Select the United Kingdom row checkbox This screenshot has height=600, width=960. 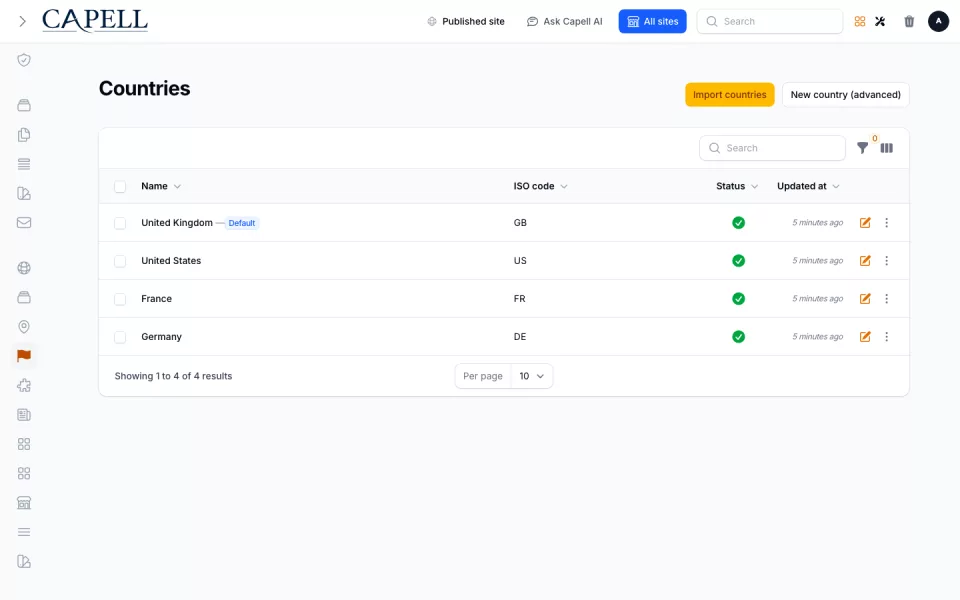120,223
